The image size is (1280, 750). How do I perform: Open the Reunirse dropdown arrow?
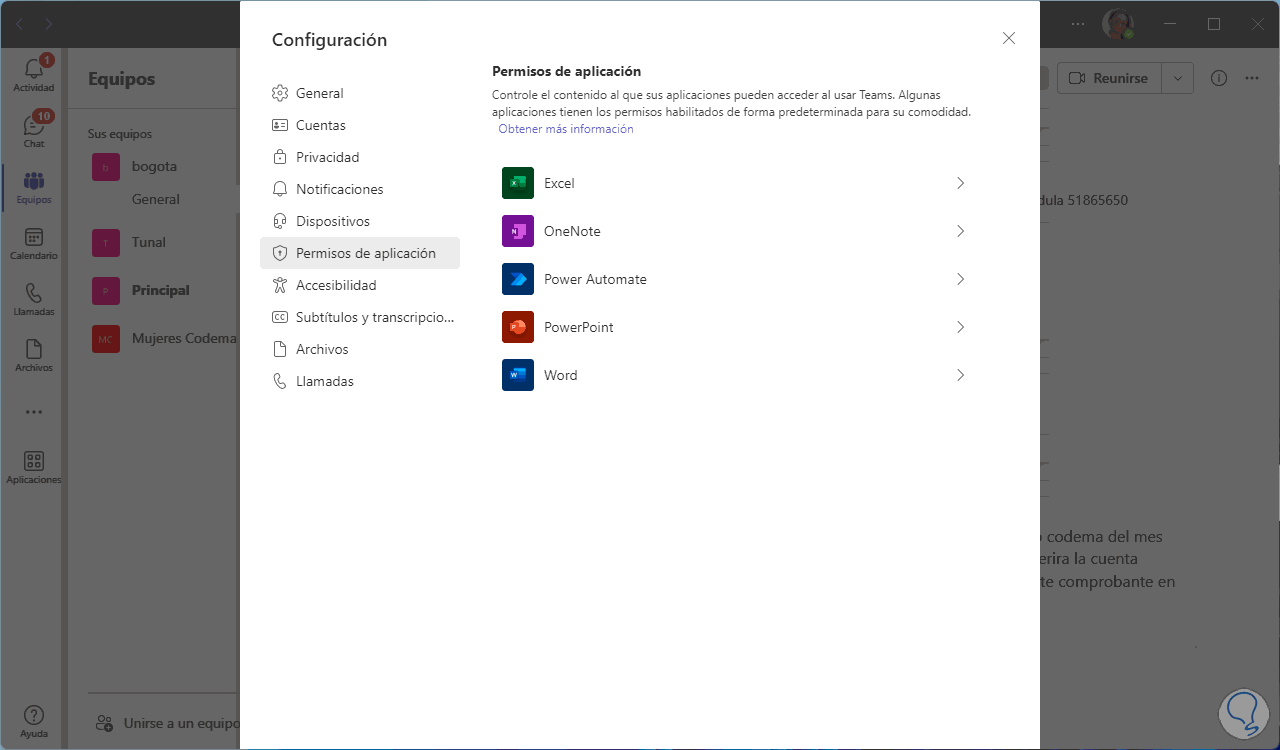point(1177,78)
